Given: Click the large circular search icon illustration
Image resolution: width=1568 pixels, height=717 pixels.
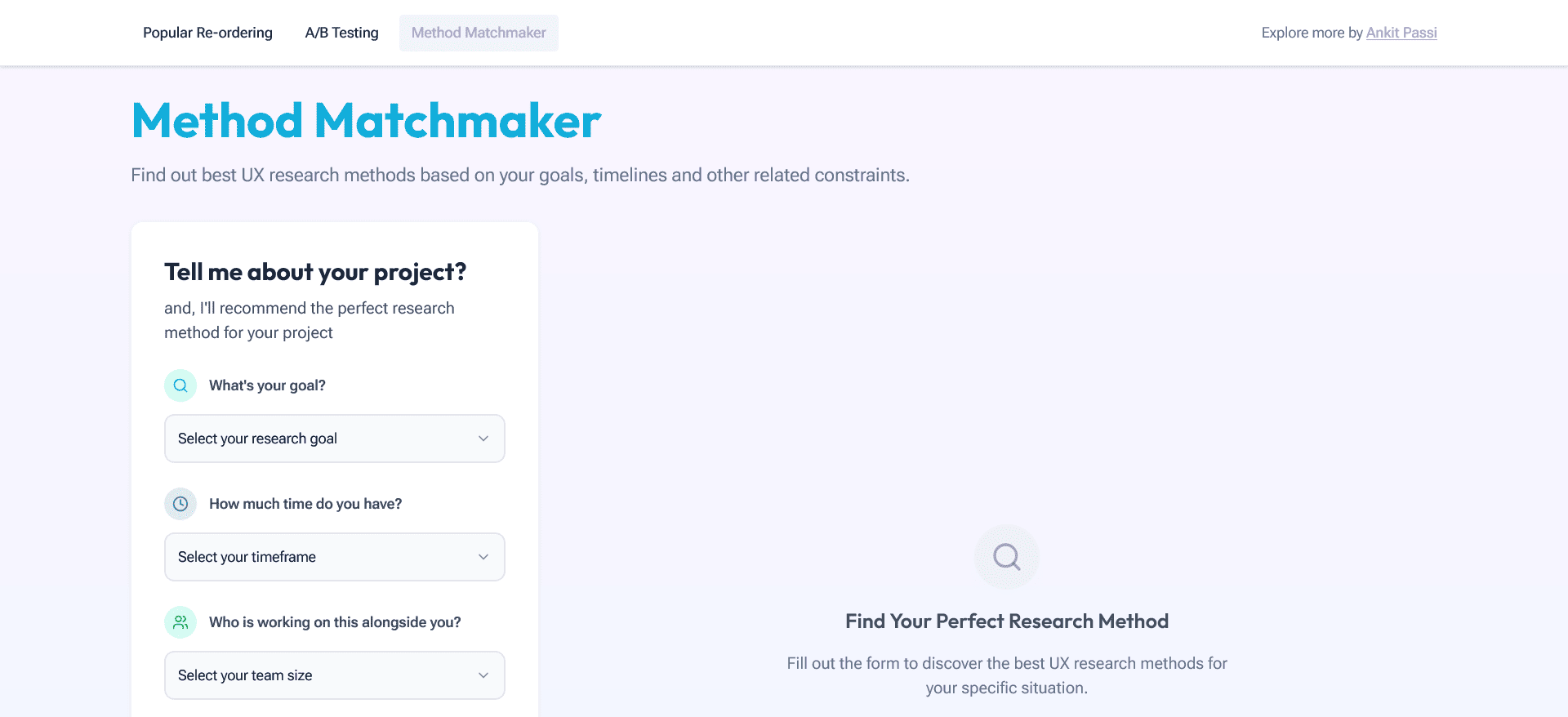Looking at the screenshot, I should (x=1006, y=557).
